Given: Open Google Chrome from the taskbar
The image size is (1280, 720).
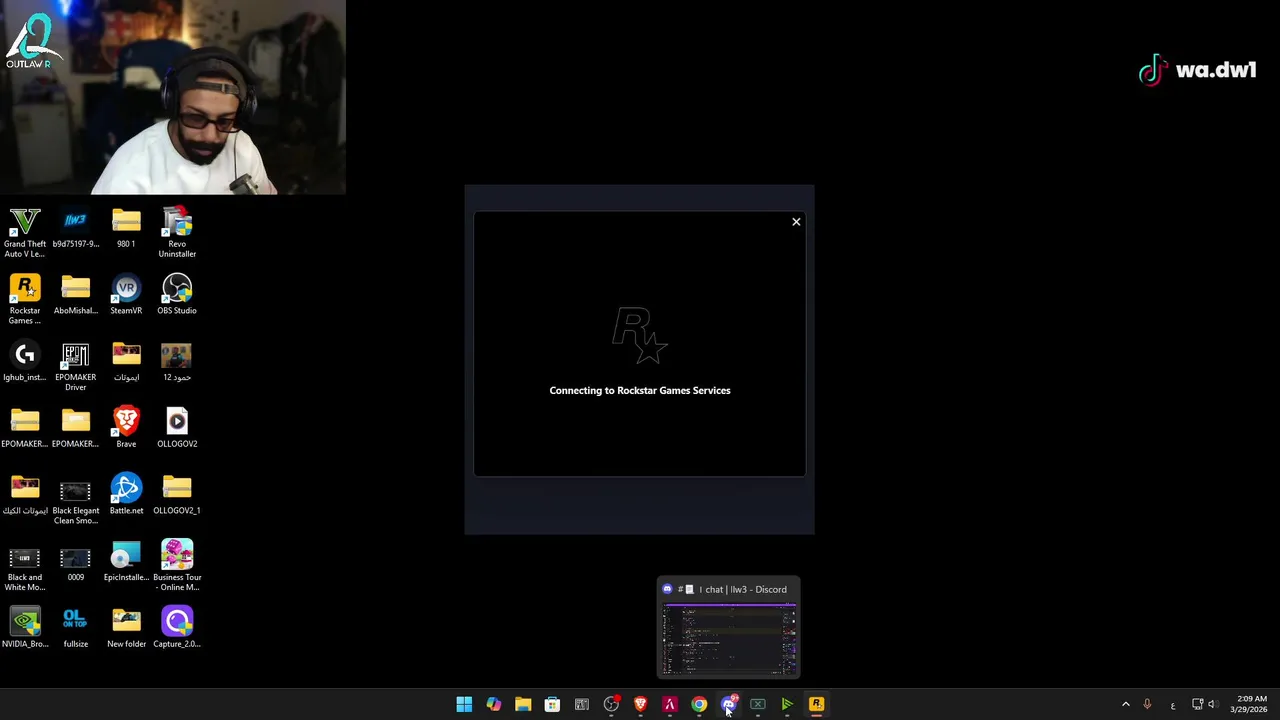Looking at the screenshot, I should point(699,704).
